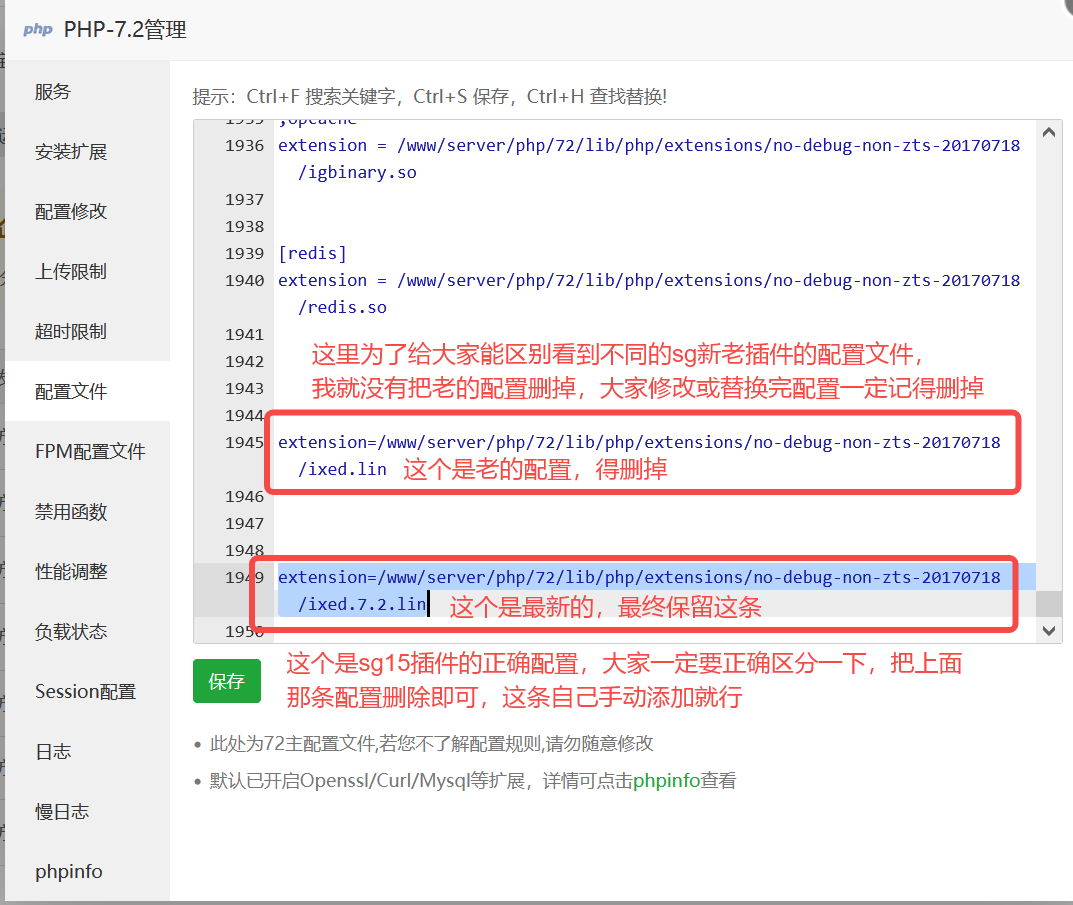Select the 上传限制 menu item

70,272
